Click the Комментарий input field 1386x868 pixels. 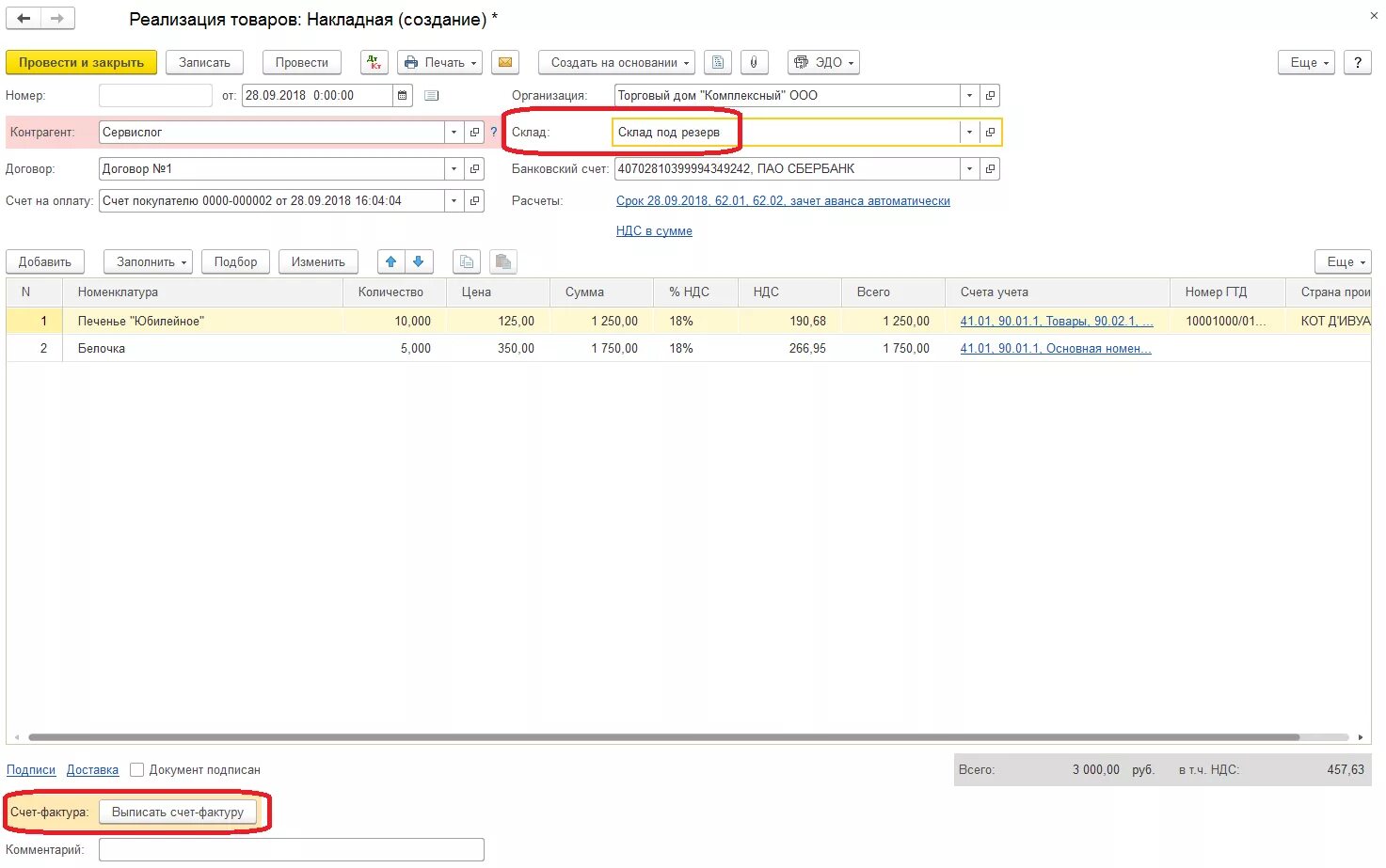click(x=292, y=850)
